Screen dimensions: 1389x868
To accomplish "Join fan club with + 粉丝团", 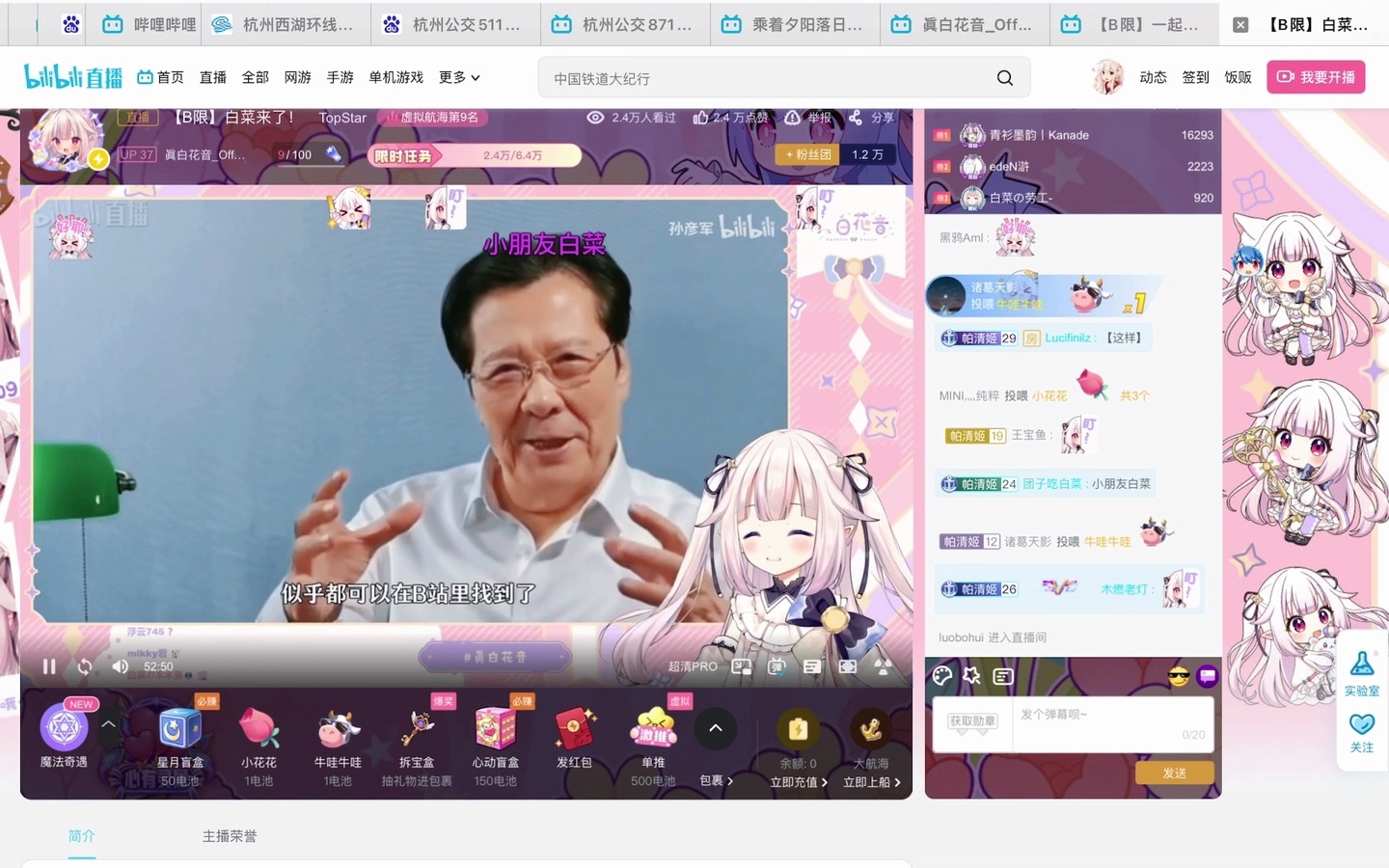I will (808, 154).
